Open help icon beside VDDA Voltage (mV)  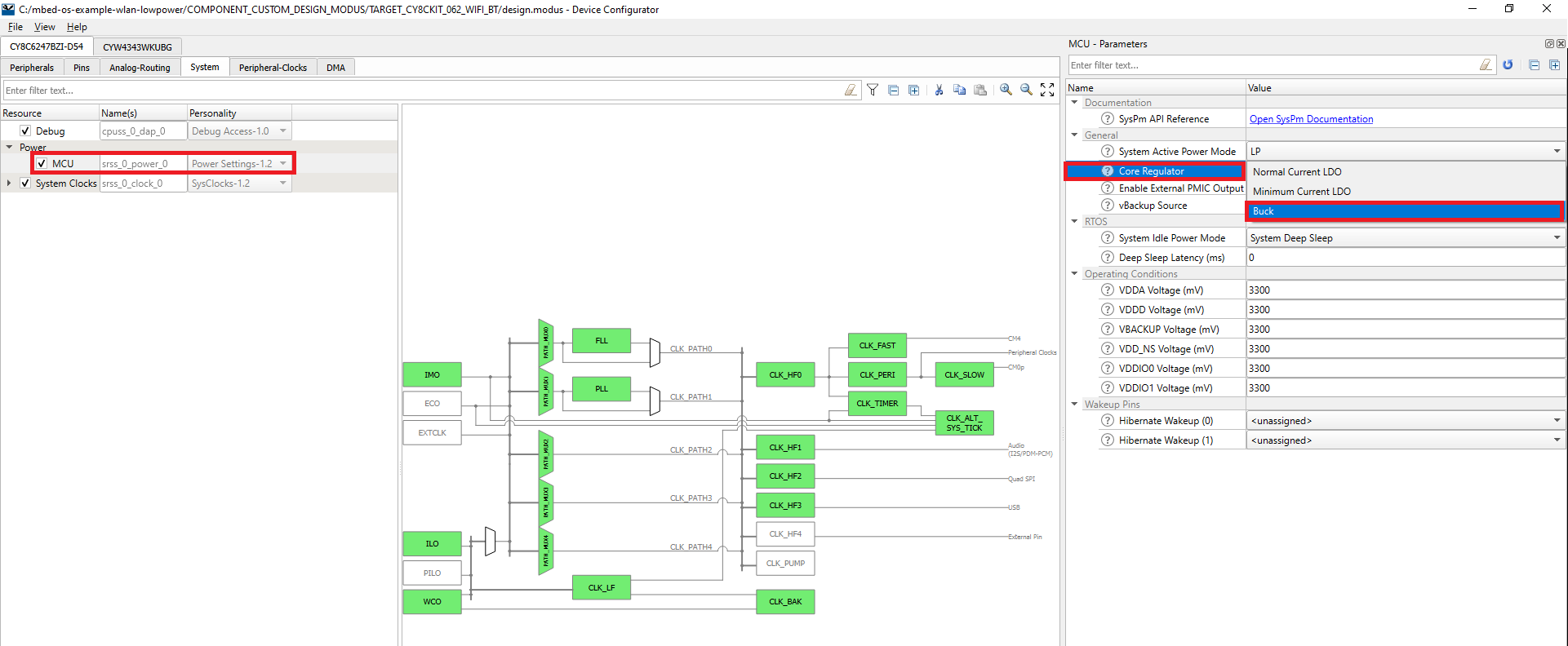1108,290
